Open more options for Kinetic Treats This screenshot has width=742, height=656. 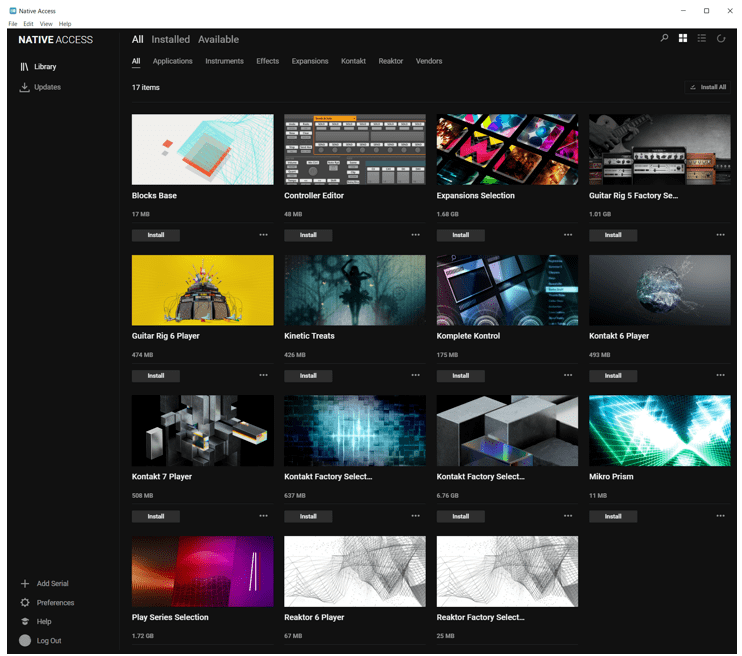pyautogui.click(x=415, y=375)
